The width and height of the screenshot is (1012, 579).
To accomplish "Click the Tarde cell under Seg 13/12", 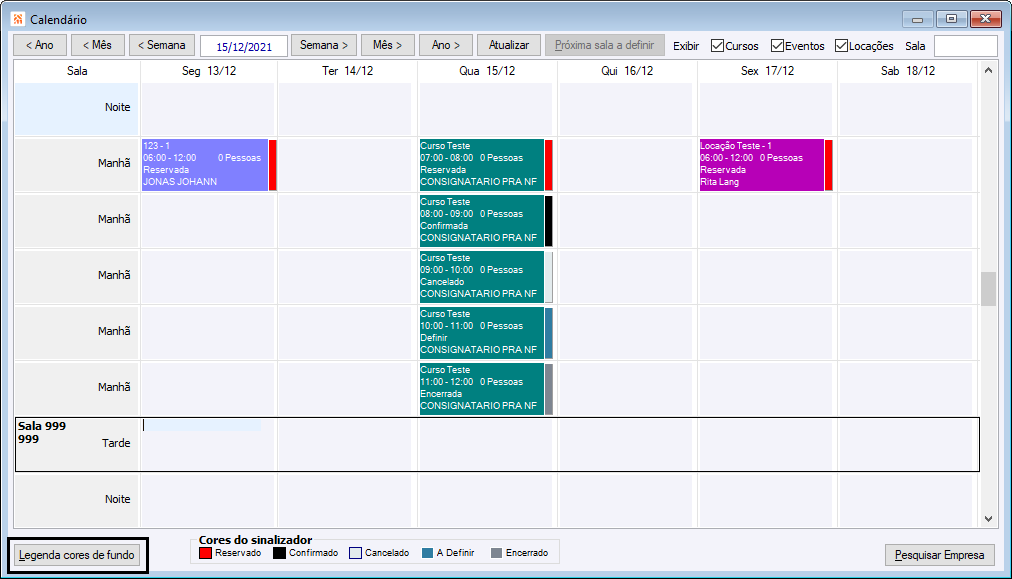I will [x=209, y=444].
